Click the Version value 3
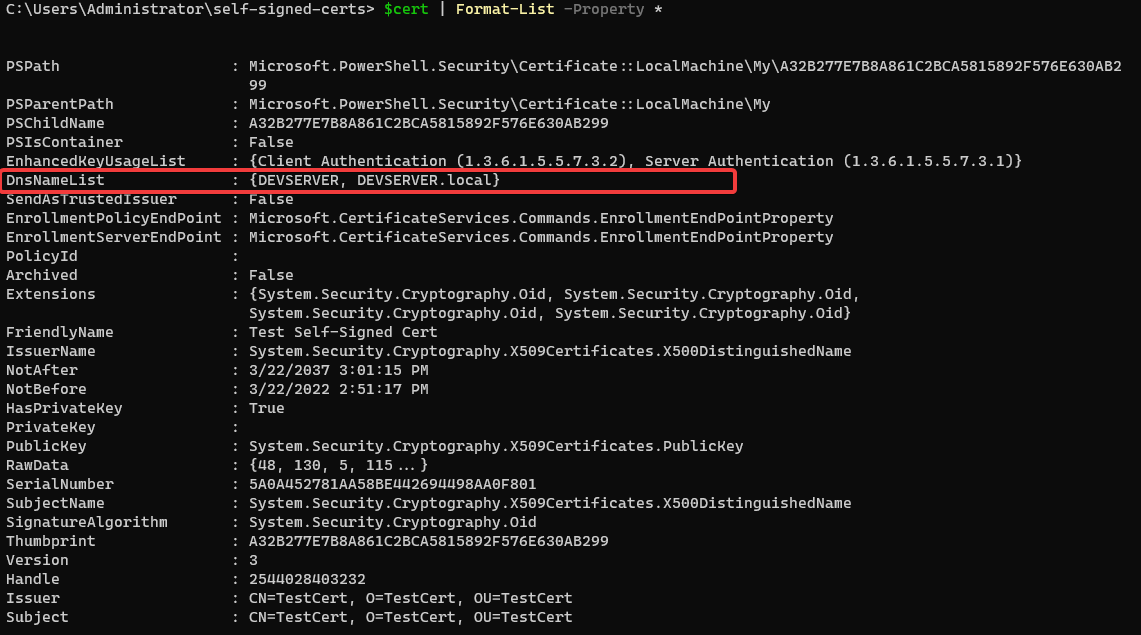The image size is (1141, 635). [x=254, y=560]
